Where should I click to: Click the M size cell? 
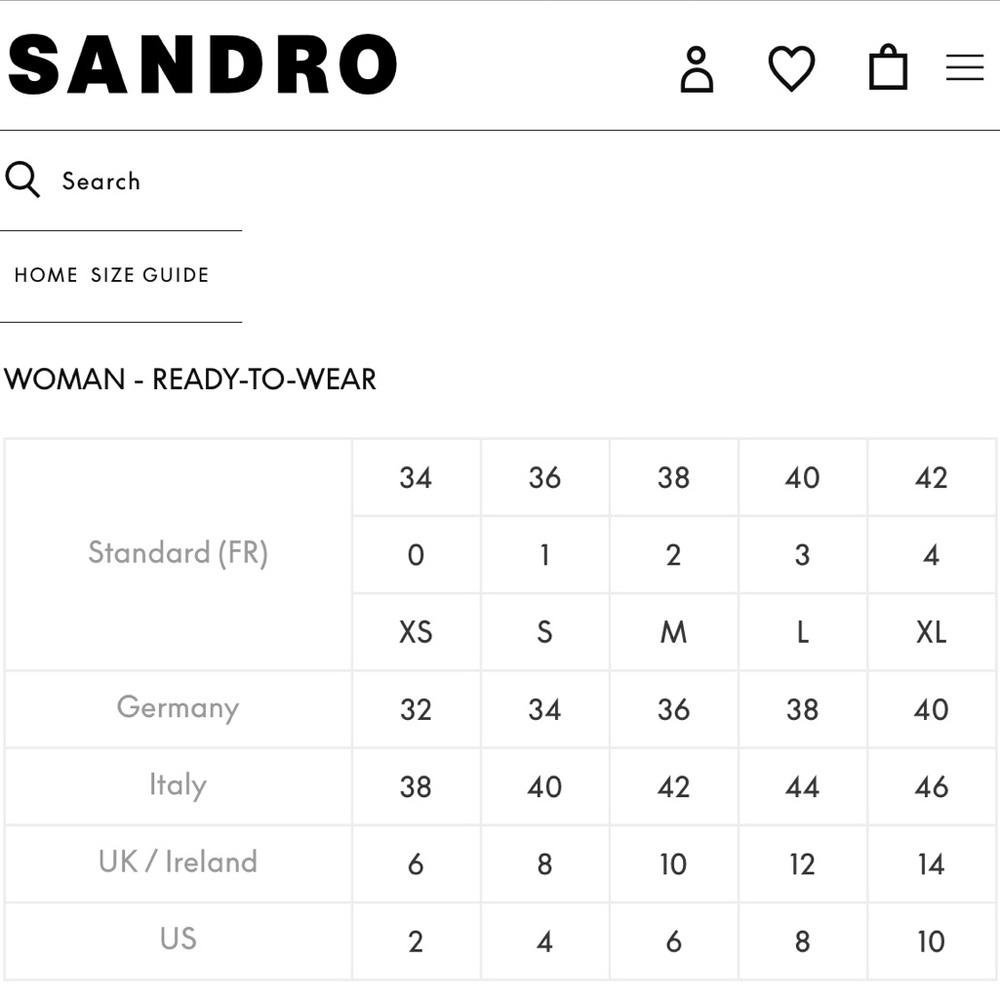pyautogui.click(x=673, y=632)
